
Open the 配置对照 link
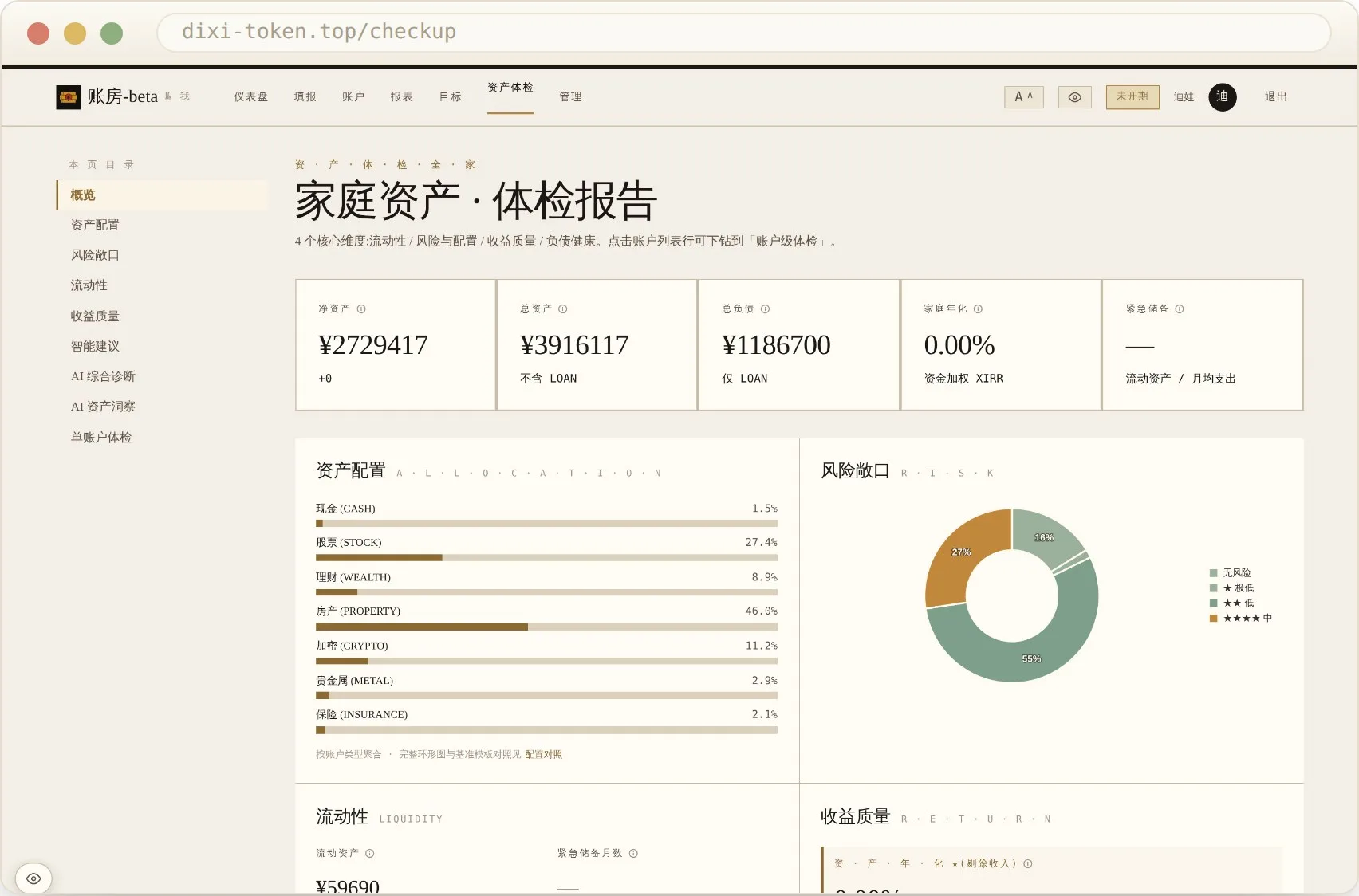pyautogui.click(x=543, y=755)
